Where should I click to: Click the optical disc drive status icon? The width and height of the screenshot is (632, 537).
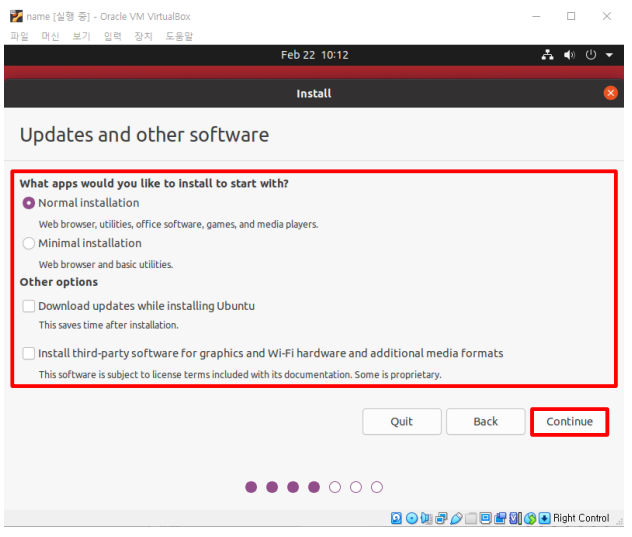(x=412, y=518)
